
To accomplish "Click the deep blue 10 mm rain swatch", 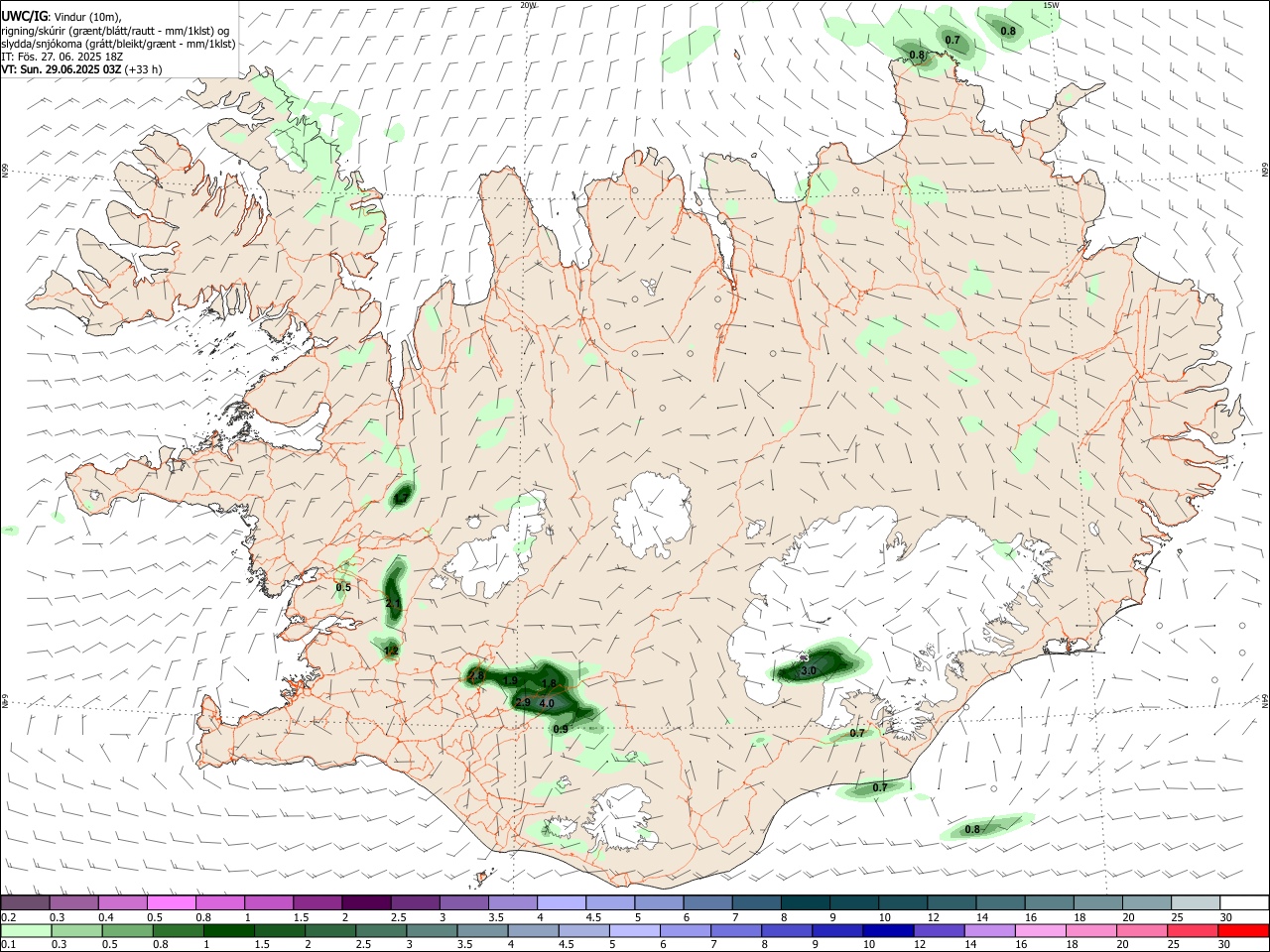I will (888, 931).
